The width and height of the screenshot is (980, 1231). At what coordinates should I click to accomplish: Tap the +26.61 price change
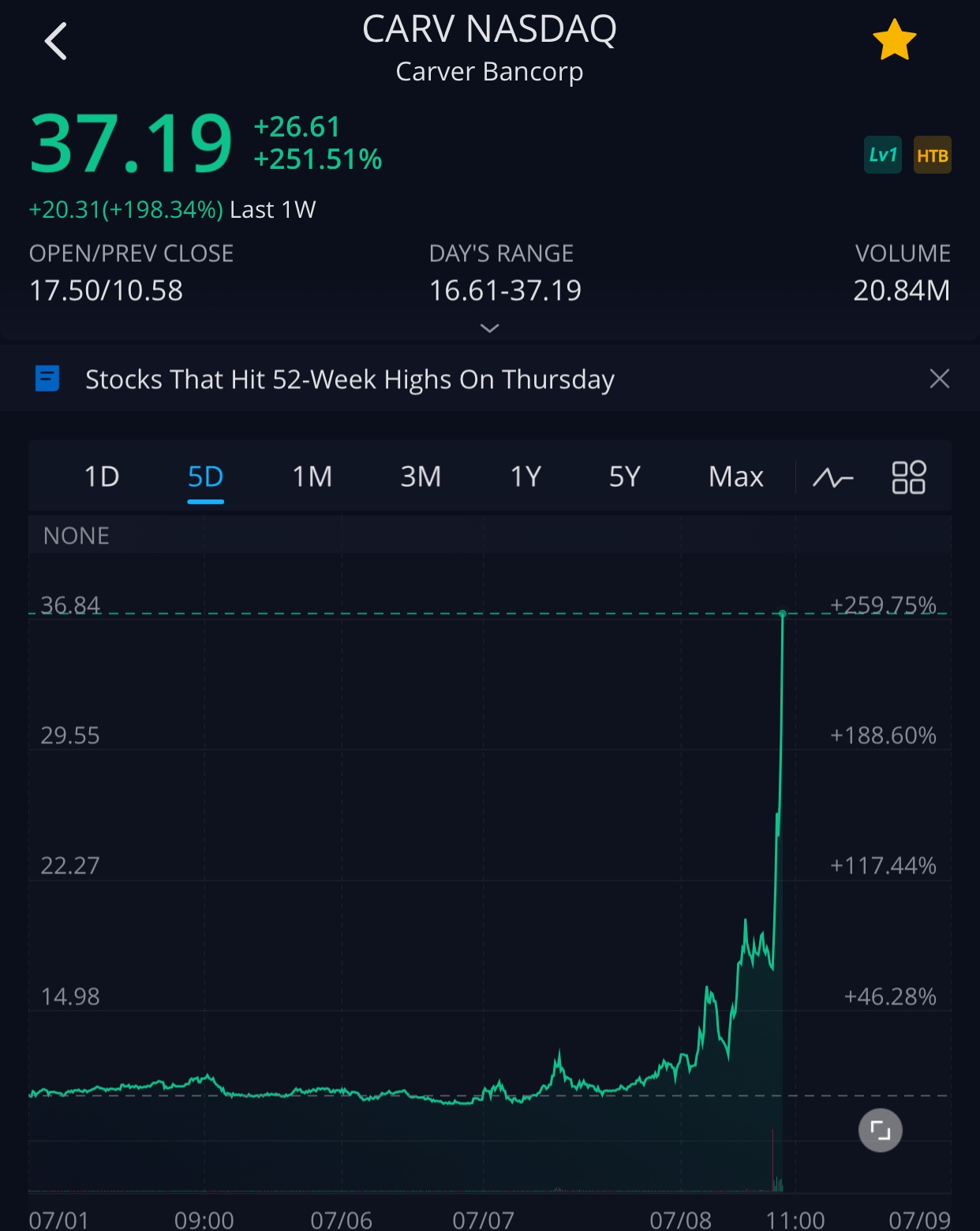(x=297, y=126)
